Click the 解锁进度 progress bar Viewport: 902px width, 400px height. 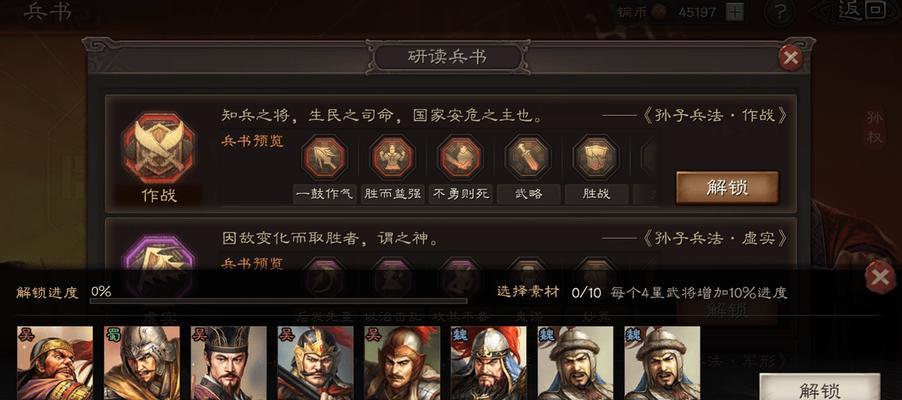click(278, 300)
